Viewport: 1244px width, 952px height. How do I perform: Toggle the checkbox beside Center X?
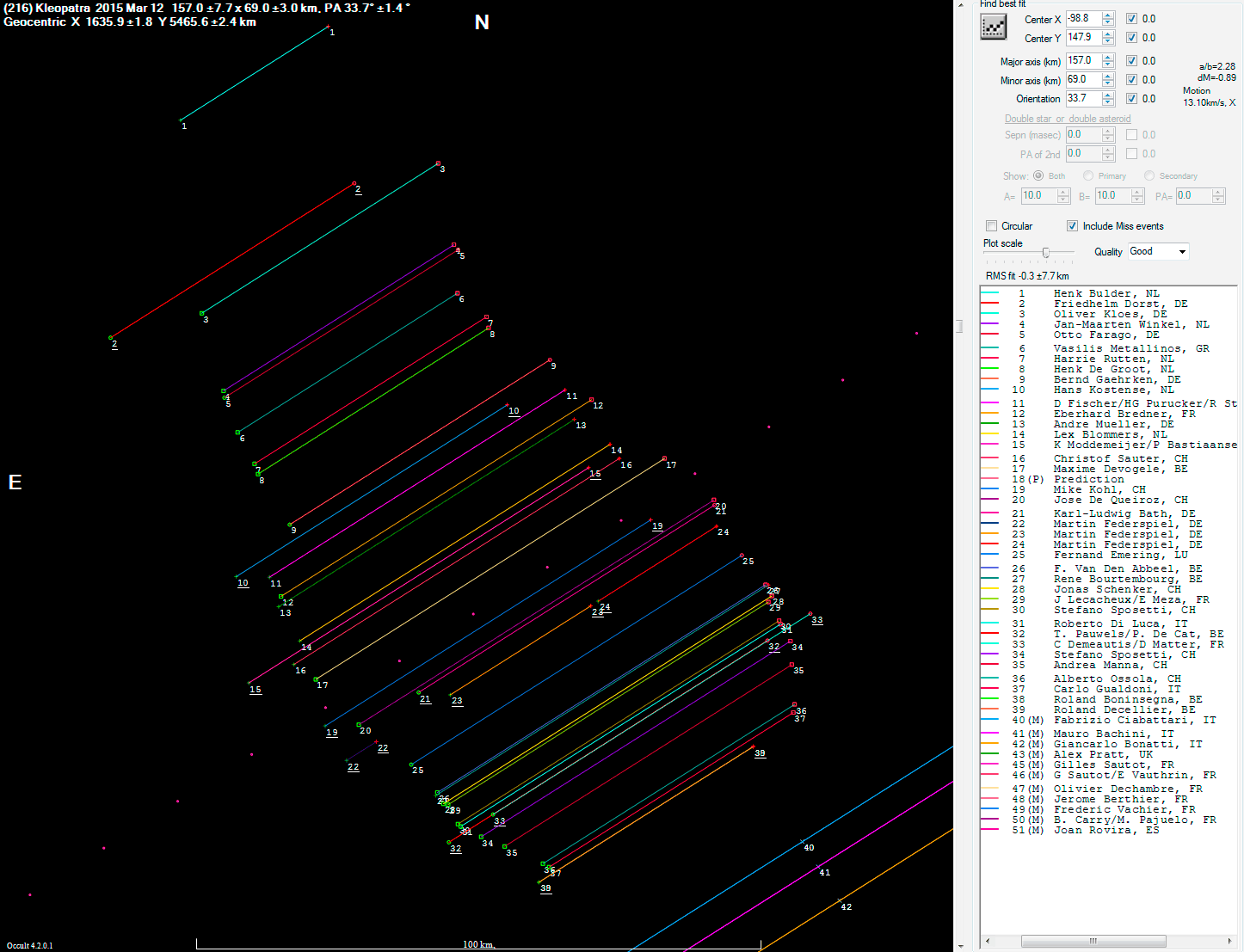coord(1132,19)
